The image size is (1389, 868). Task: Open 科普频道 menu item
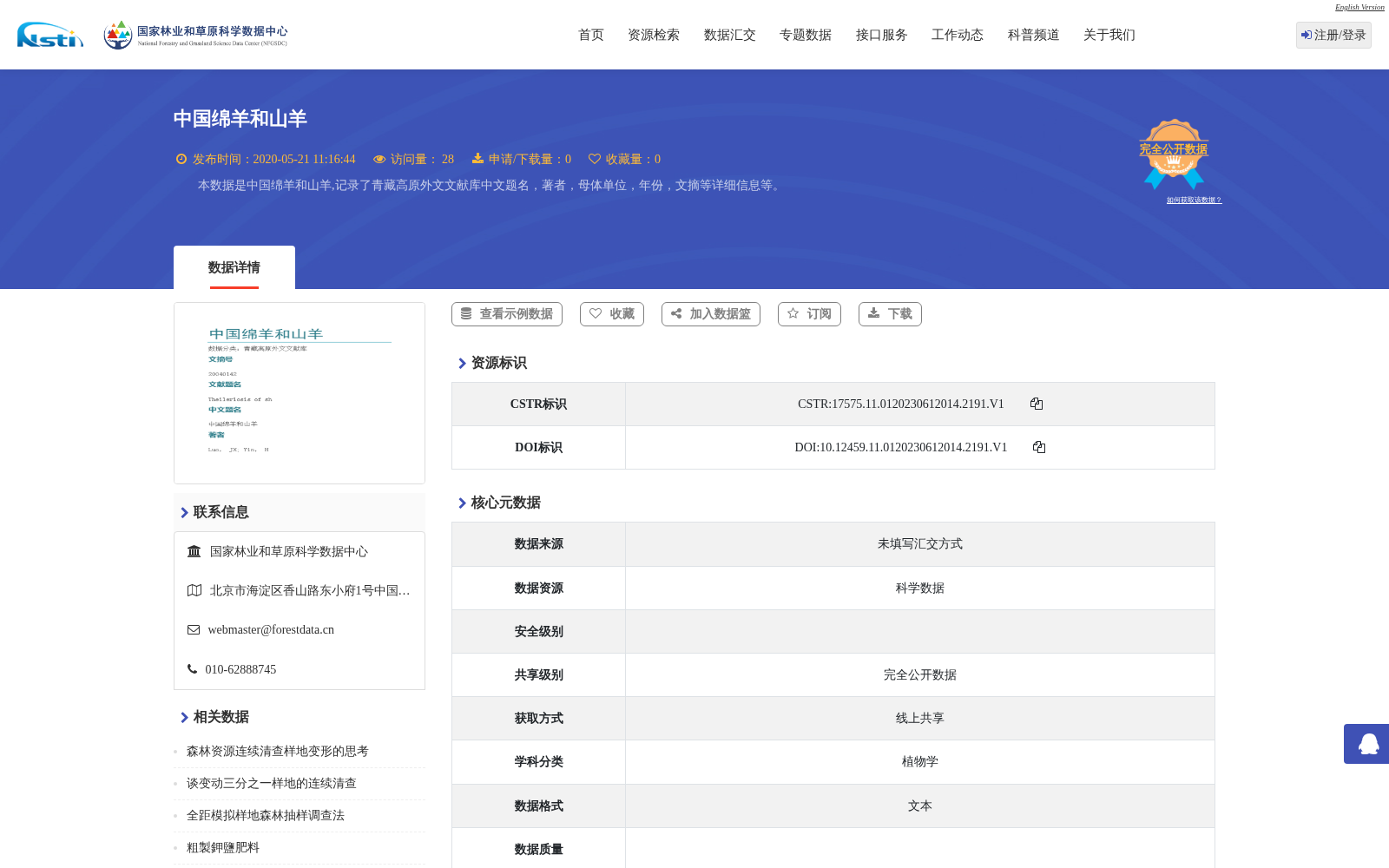(1034, 35)
